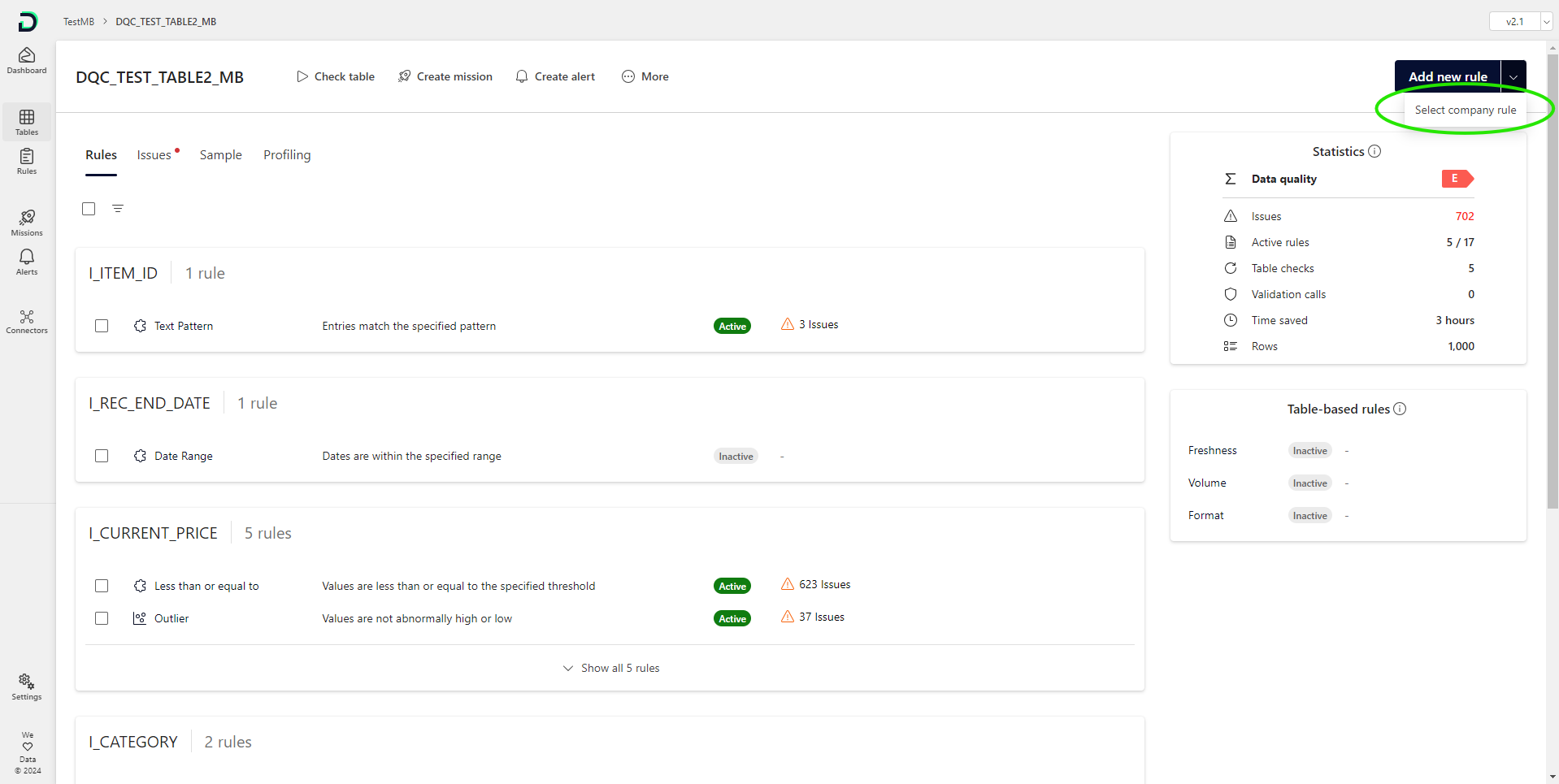
Task: Click the clock icon beside Time saved
Action: point(1231,320)
